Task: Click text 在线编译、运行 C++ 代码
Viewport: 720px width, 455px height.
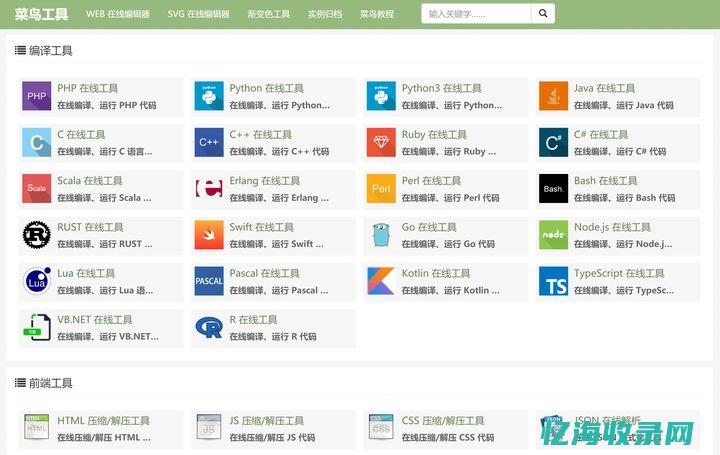Action: click(279, 152)
